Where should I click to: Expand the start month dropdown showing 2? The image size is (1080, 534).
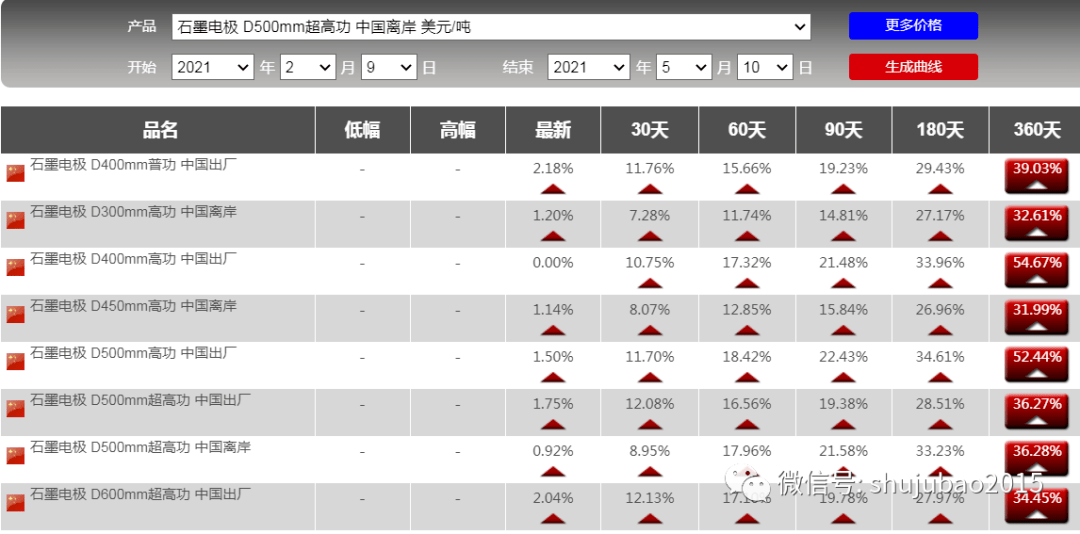coord(308,68)
